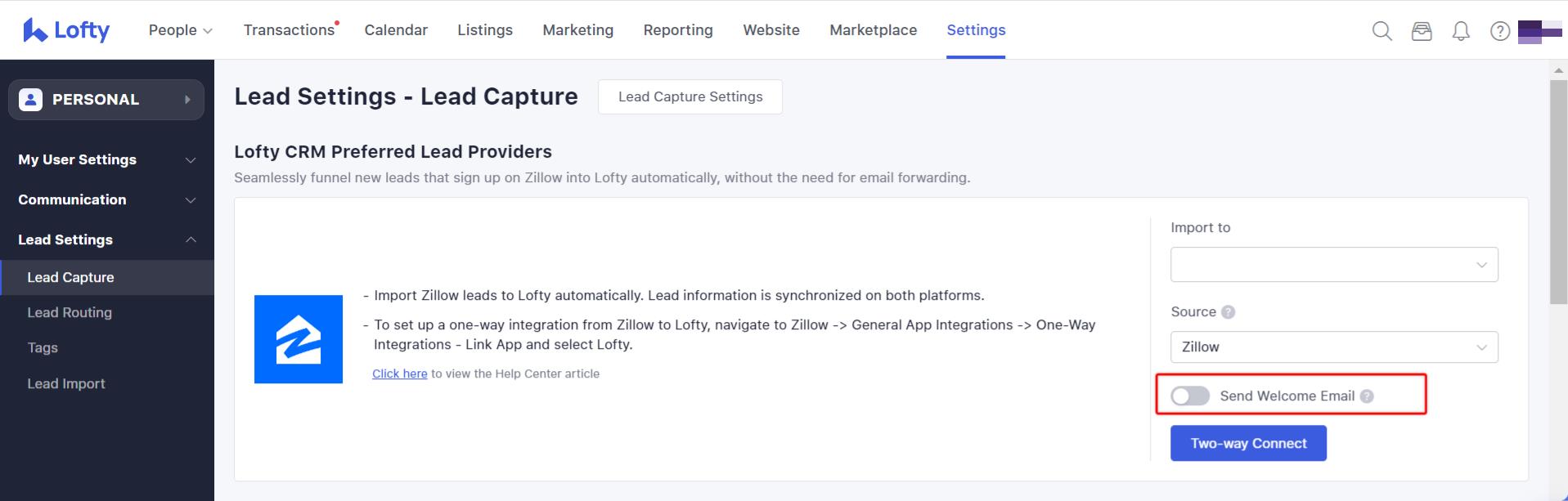Open the Source dropdown showing Zillow
This screenshot has height=501, width=1568.
1333,347
